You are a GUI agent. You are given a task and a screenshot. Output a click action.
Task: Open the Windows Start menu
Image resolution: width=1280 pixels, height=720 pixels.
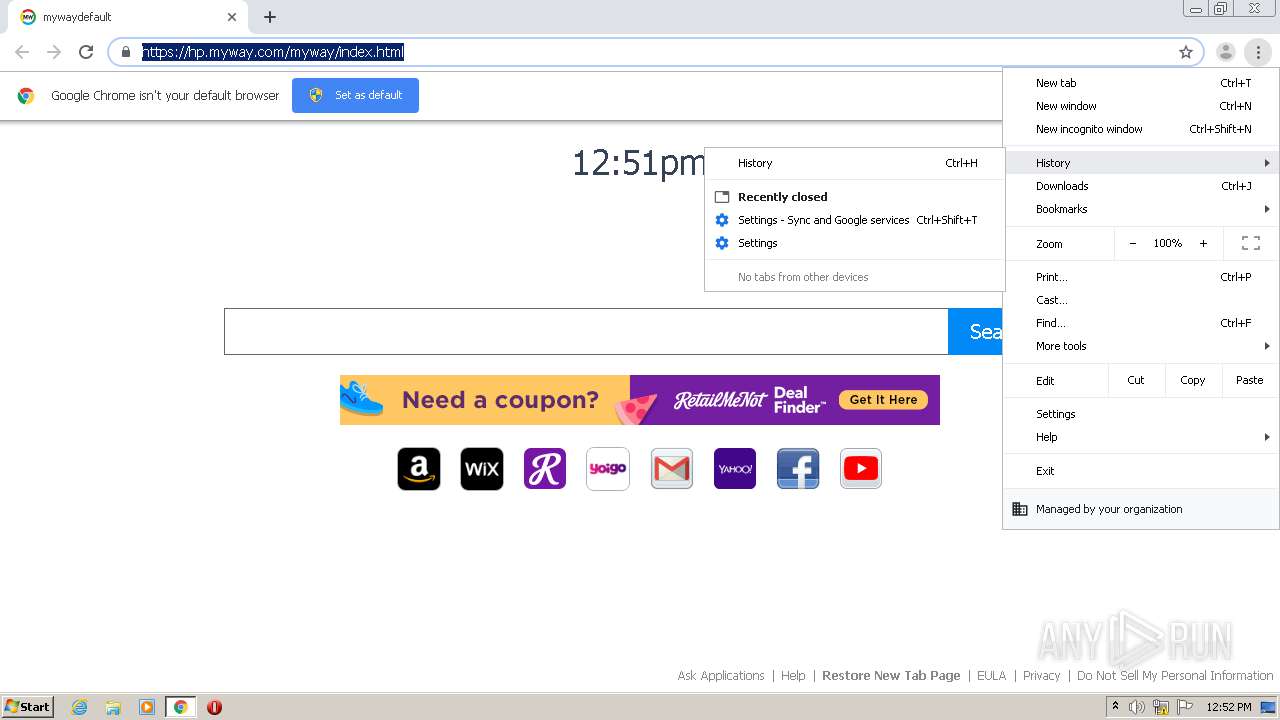coord(27,707)
